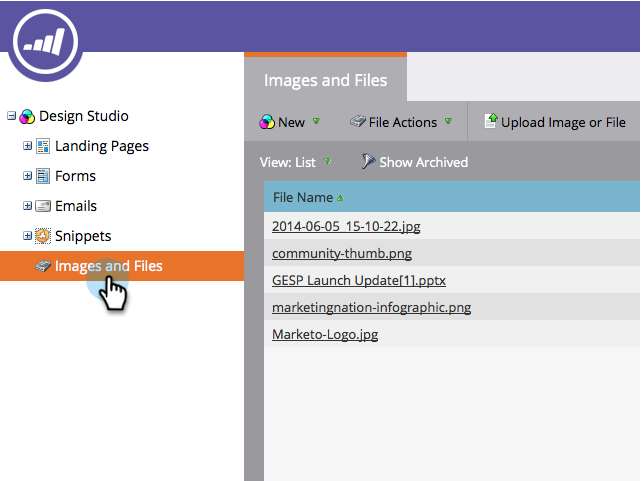Click the Emails envelope icon
Viewport: 641px width, 481px height.
click(43, 206)
